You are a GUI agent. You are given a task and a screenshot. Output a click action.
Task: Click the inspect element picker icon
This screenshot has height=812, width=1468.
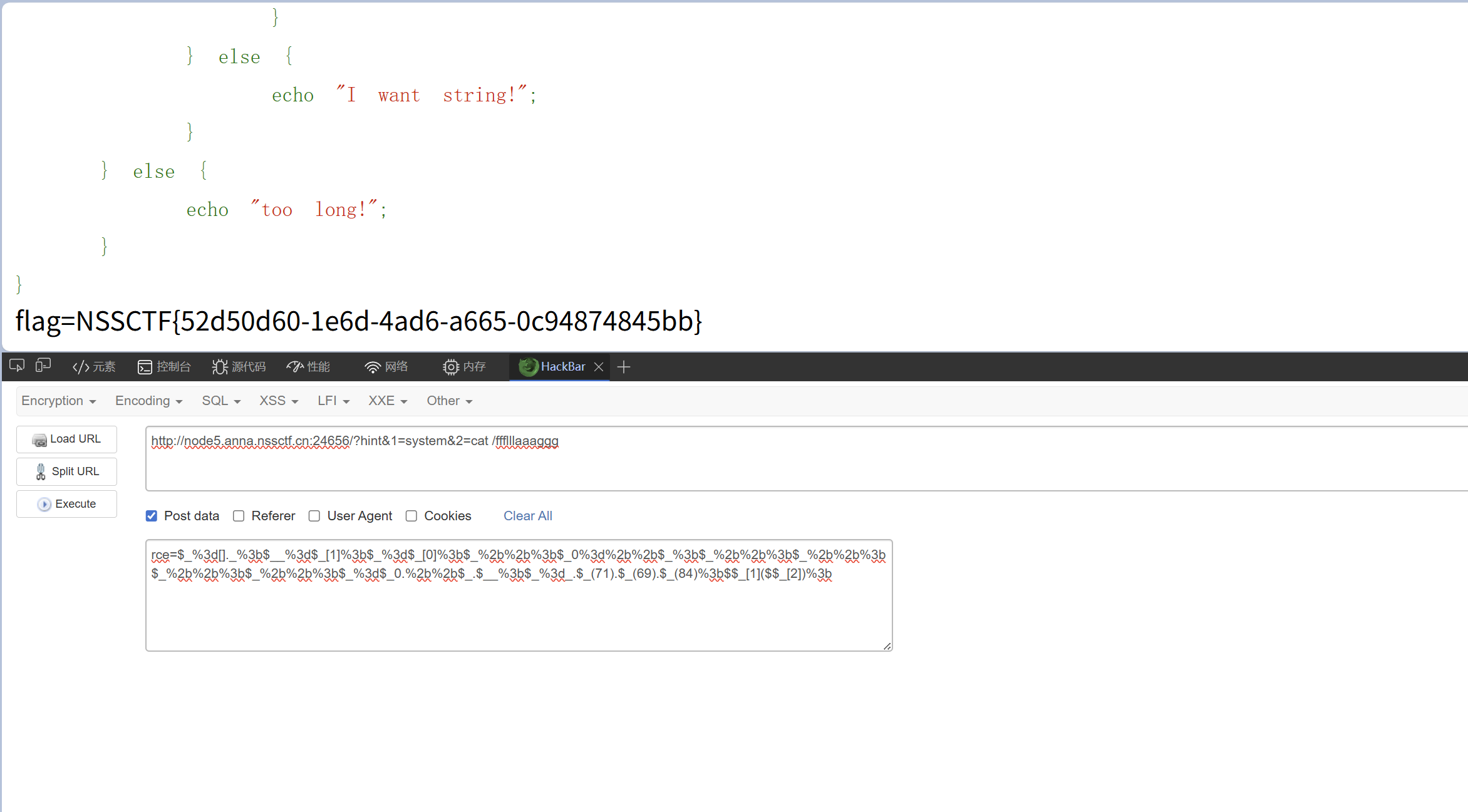point(17,366)
